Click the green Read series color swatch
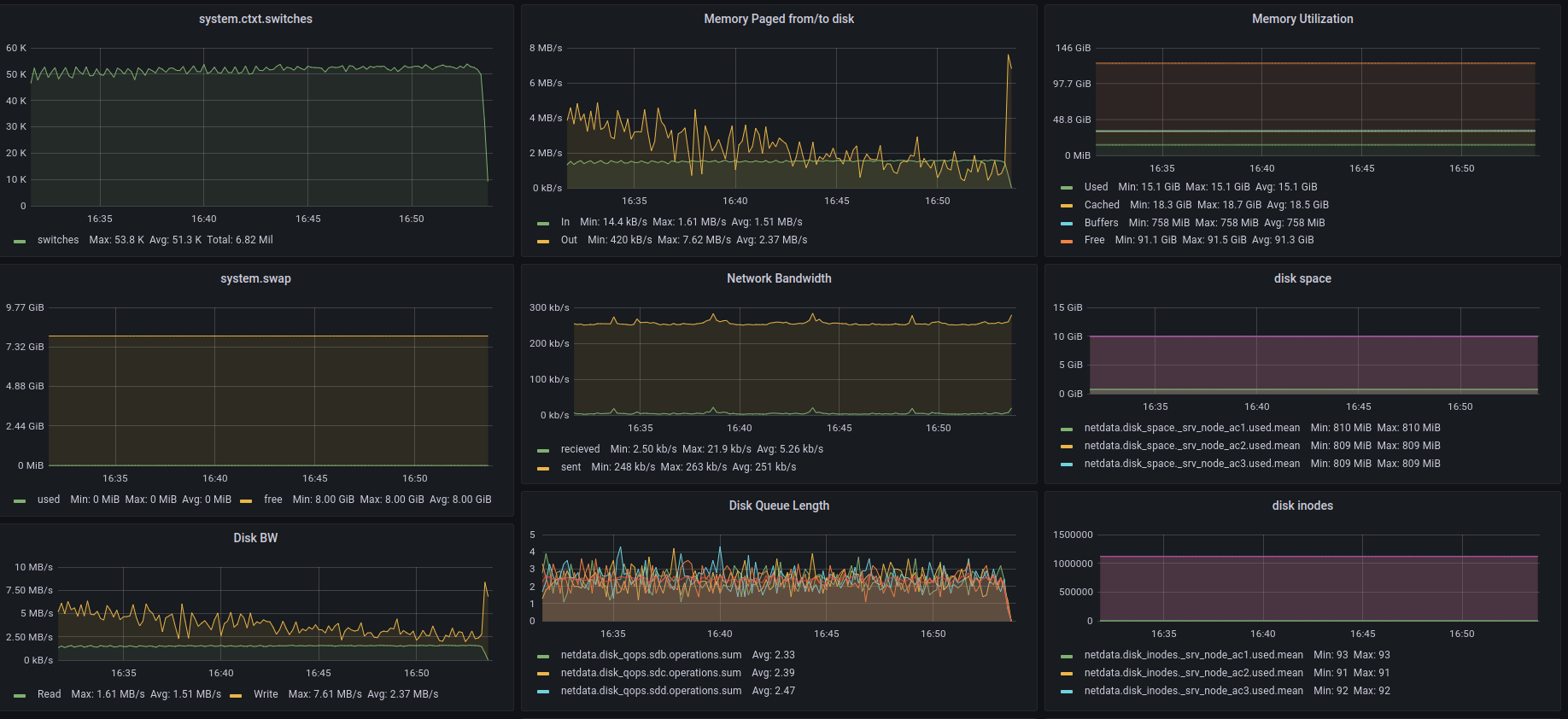1568x719 pixels. point(20,695)
